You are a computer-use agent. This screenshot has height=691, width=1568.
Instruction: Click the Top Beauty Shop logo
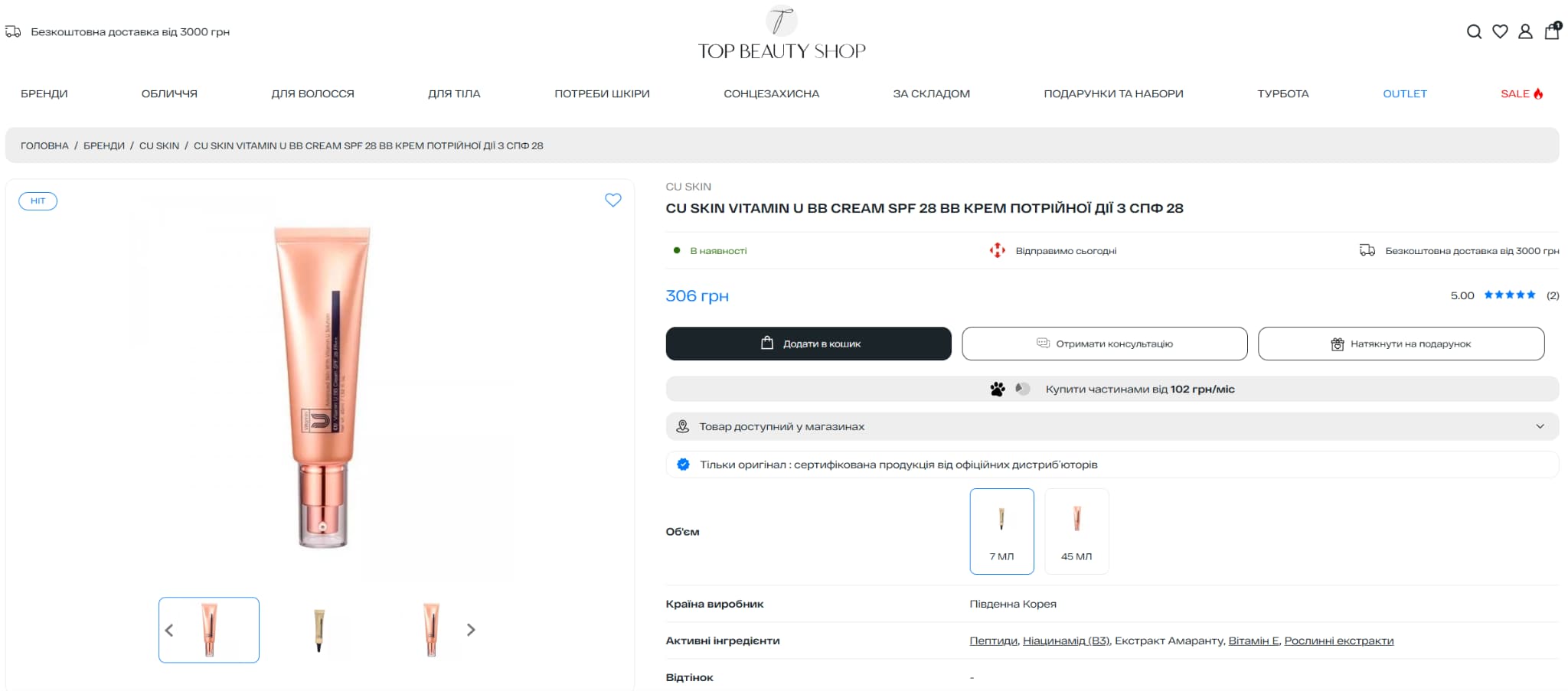782,33
